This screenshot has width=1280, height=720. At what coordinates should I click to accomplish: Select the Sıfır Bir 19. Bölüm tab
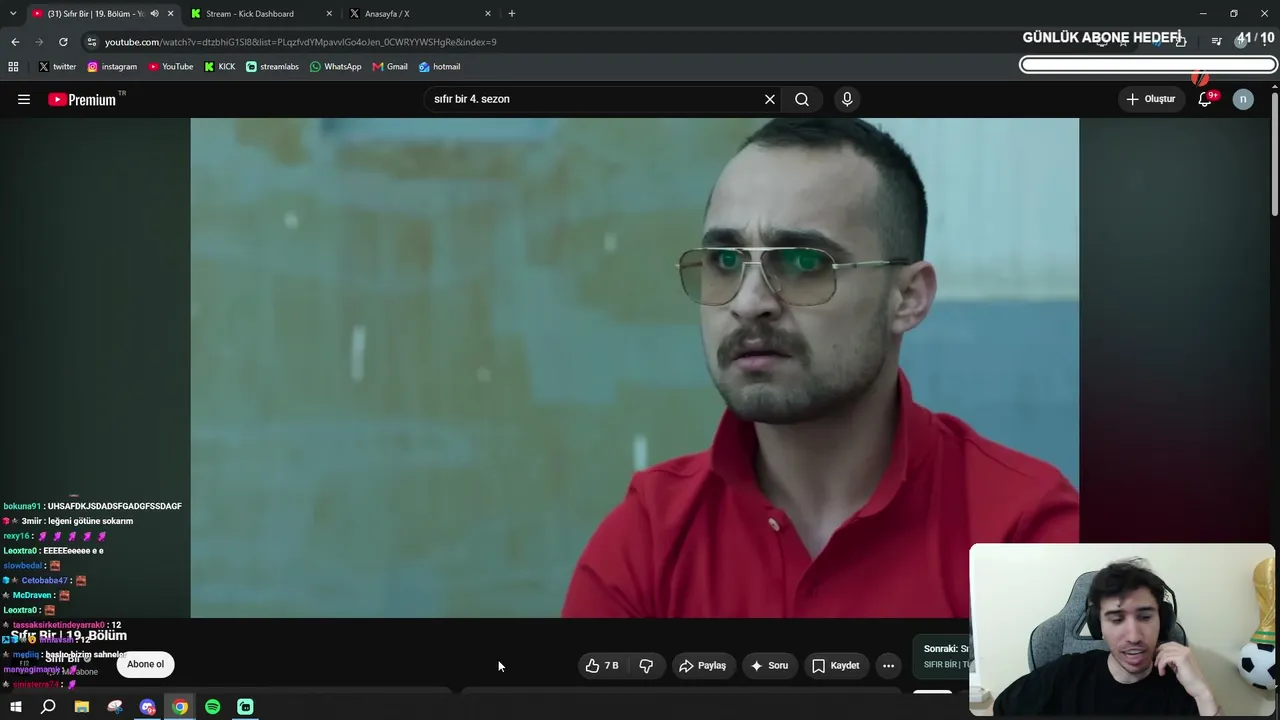tap(100, 14)
